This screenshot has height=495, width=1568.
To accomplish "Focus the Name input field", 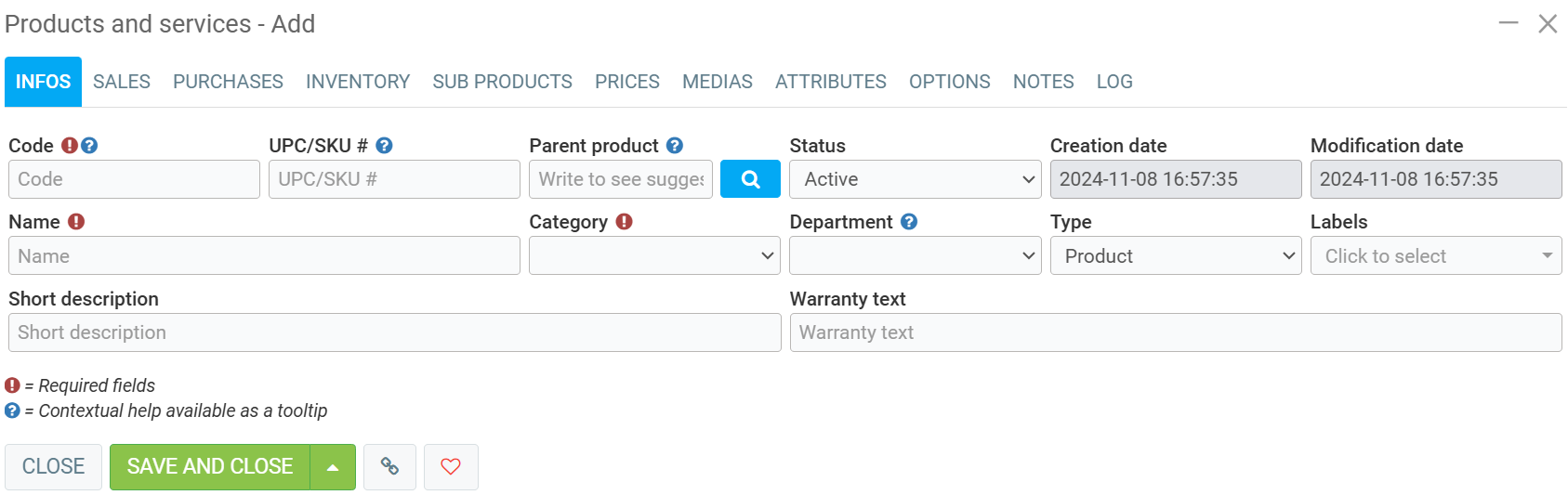I will 264,255.
